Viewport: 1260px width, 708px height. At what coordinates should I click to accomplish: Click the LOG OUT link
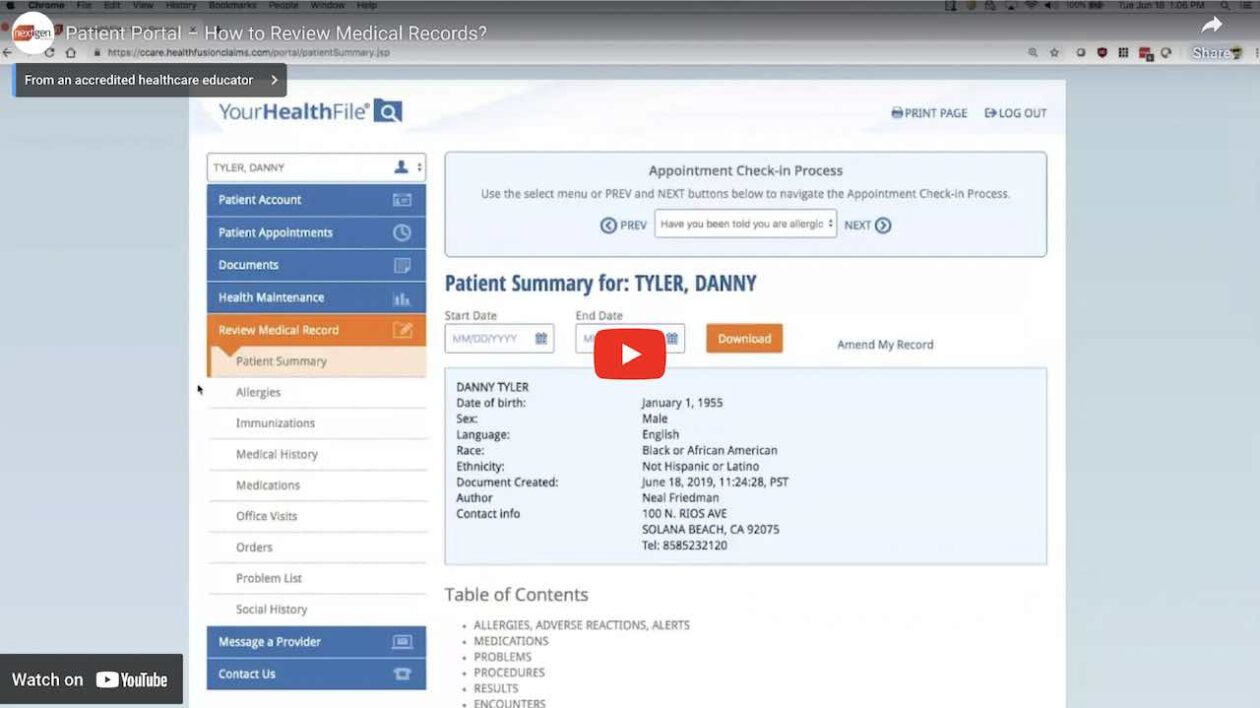point(1016,113)
